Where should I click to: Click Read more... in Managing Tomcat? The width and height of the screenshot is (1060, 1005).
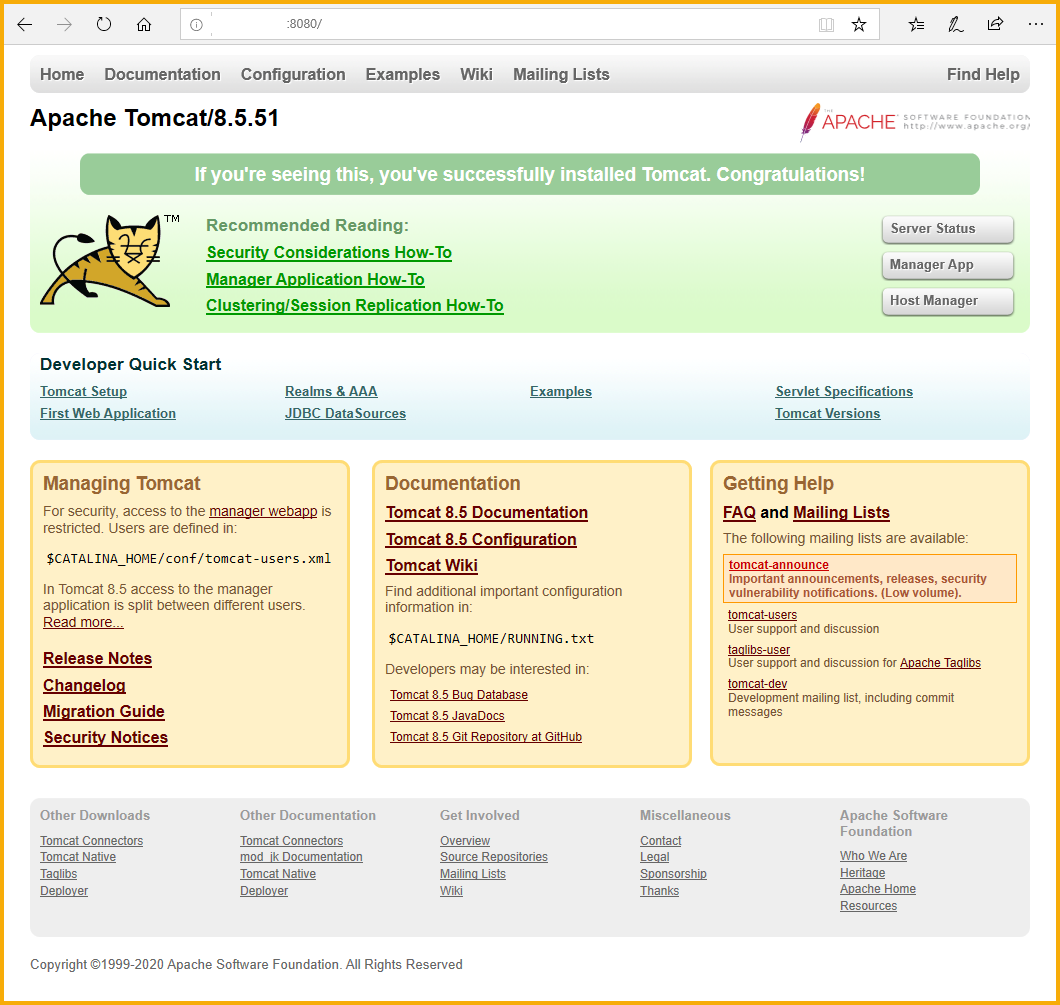(x=83, y=622)
